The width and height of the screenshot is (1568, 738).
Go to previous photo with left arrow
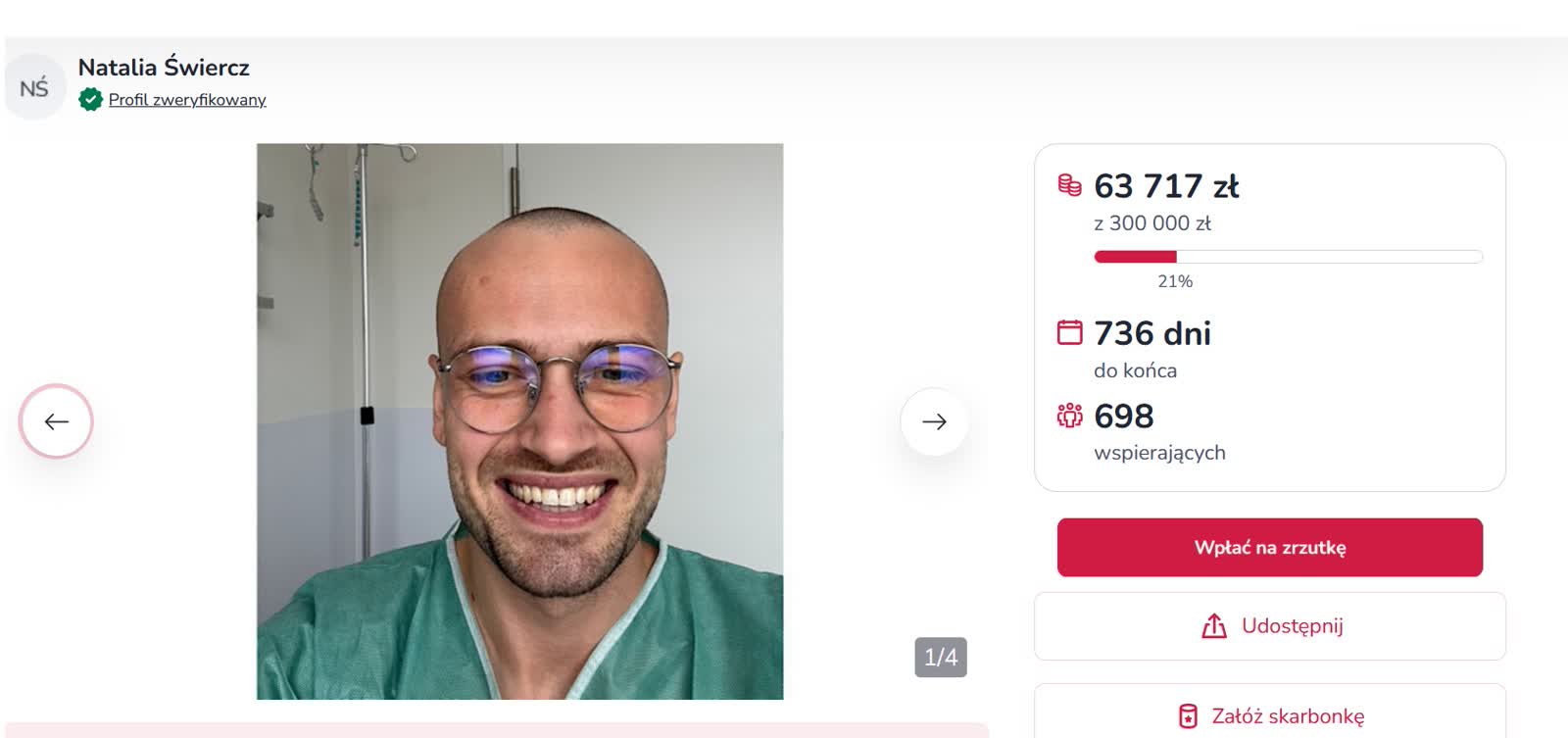pyautogui.click(x=57, y=421)
